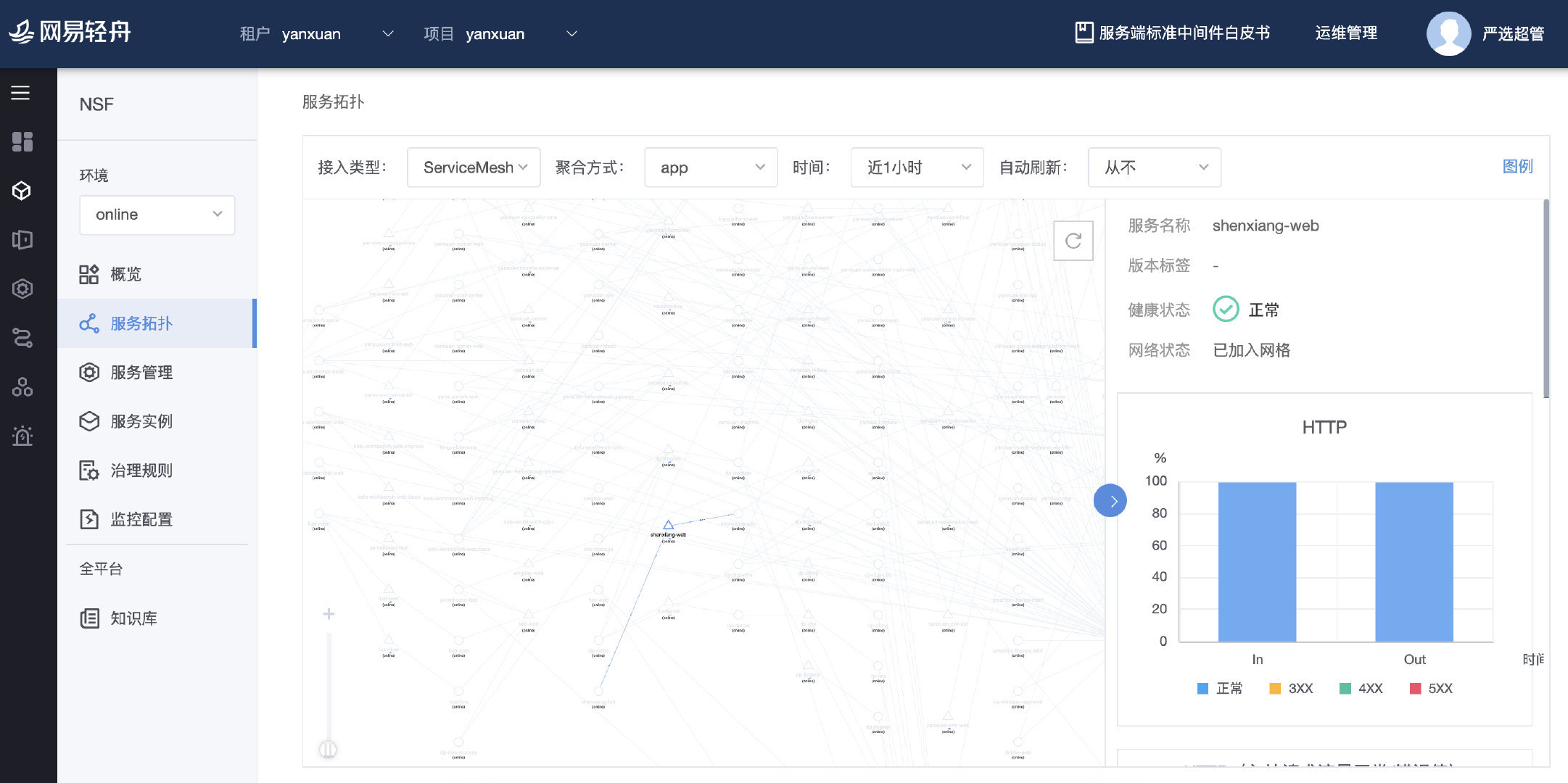Toggle the 4XX legend item
The height and width of the screenshot is (783, 1568).
[x=1361, y=688]
